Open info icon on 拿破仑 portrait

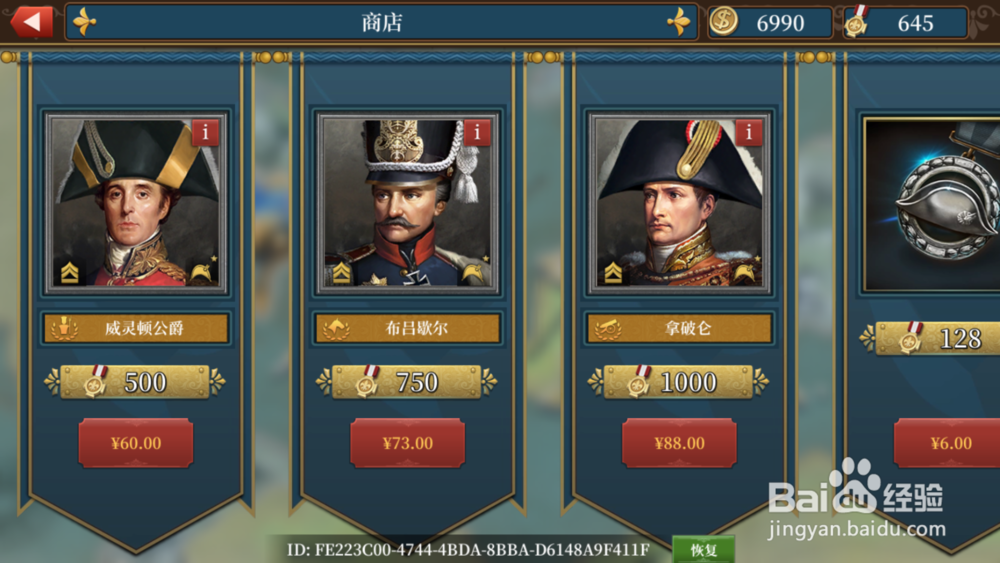click(x=749, y=133)
